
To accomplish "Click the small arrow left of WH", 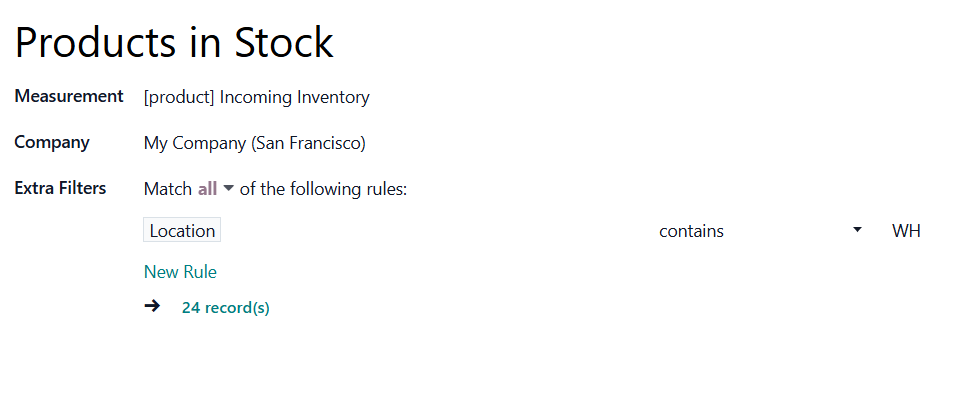I will pyautogui.click(x=857, y=231).
